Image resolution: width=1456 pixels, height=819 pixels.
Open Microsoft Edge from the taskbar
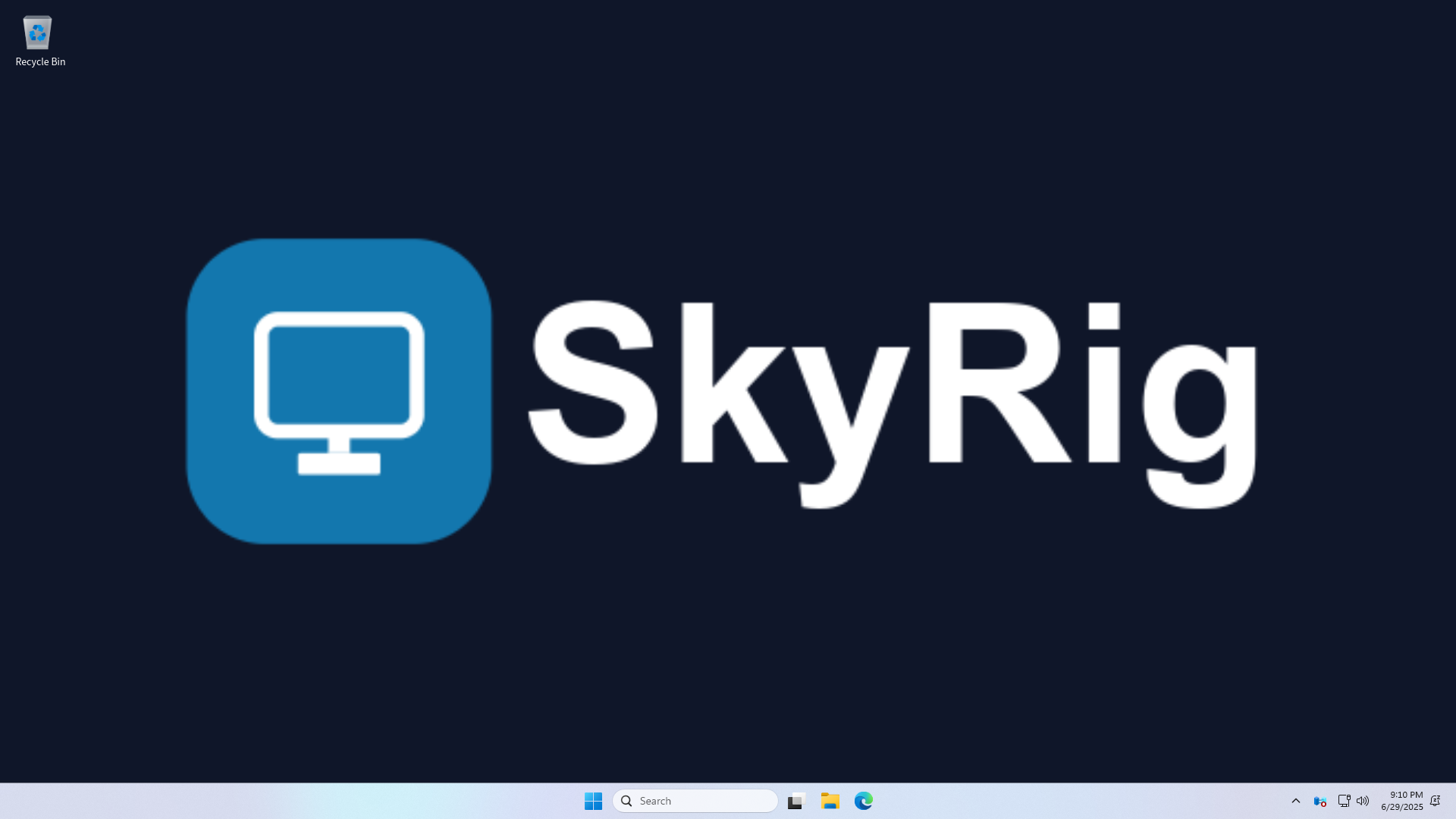864,801
